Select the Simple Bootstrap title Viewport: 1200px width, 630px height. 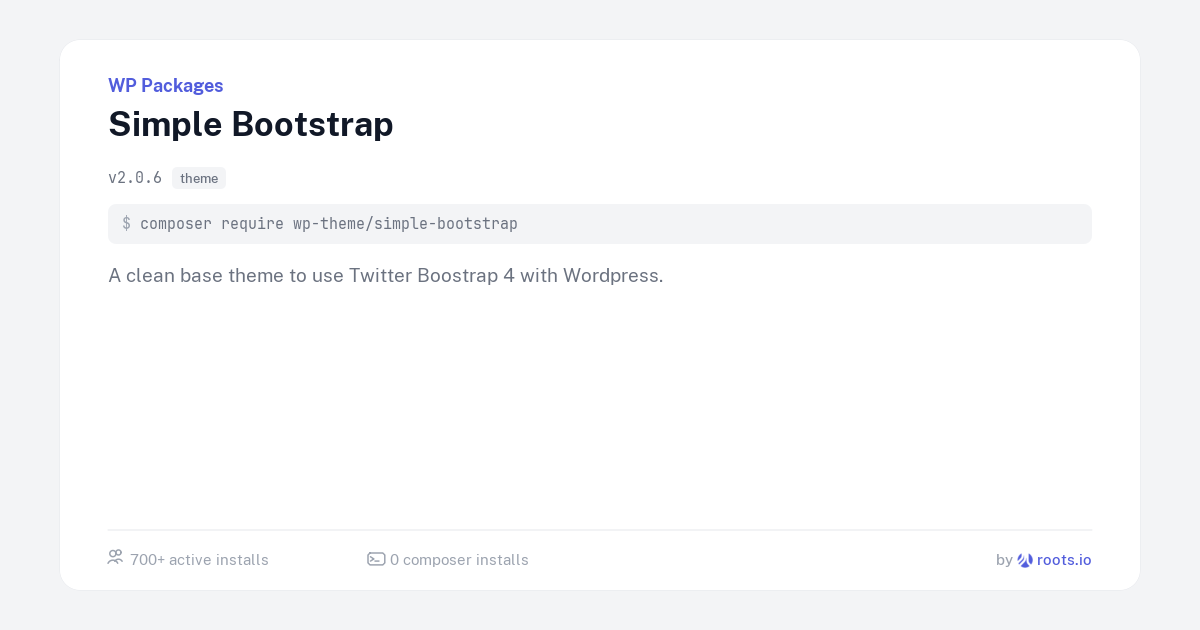[x=251, y=125]
